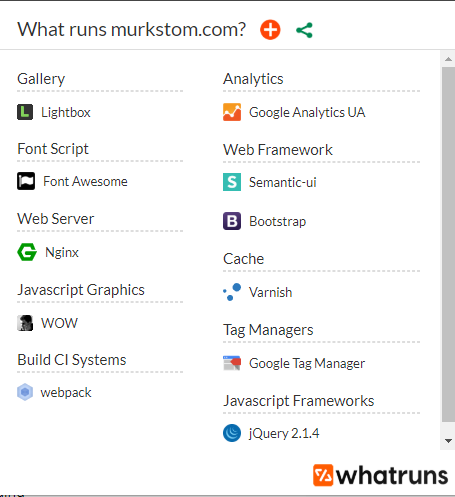
Task: Click the Analytics category heading
Action: (x=253, y=79)
